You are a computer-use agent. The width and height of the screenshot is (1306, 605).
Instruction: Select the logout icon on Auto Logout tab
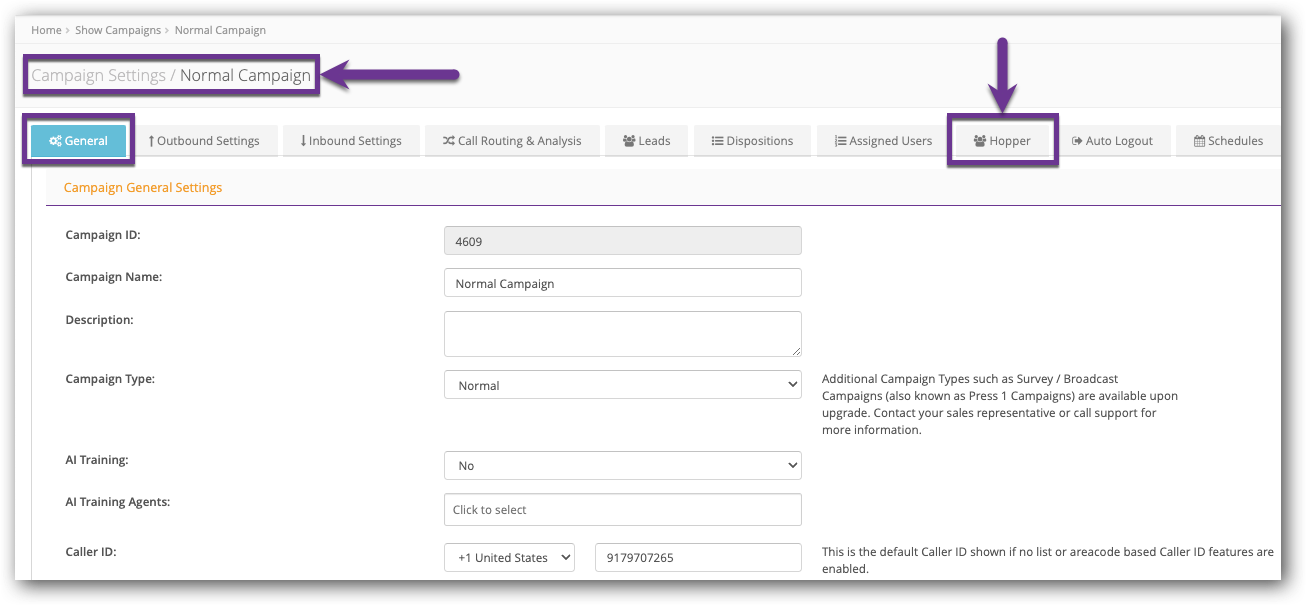click(x=1075, y=140)
